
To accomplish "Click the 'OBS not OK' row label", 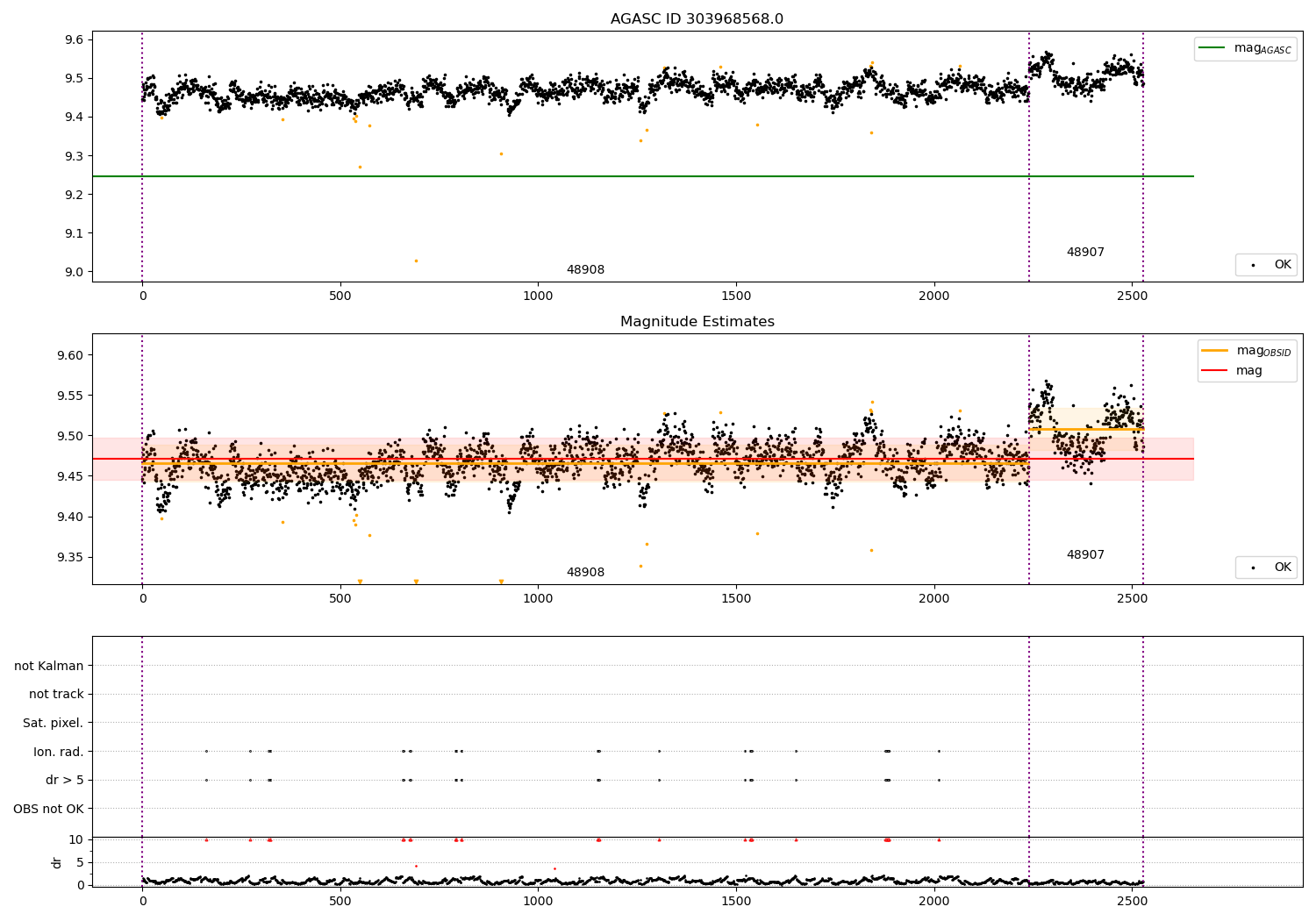I will click(48, 809).
